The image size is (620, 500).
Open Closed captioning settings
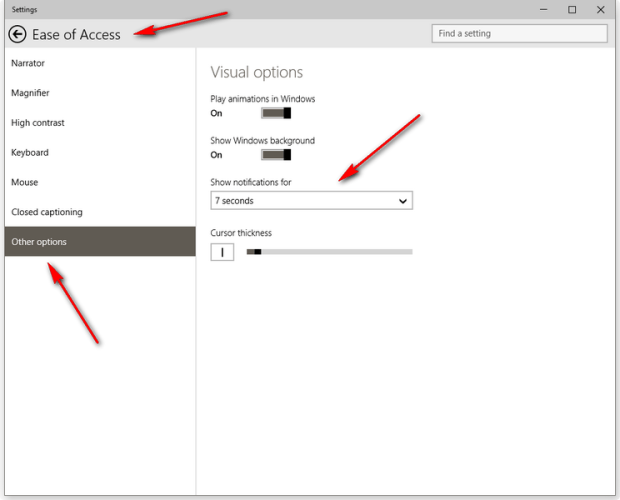(47, 212)
